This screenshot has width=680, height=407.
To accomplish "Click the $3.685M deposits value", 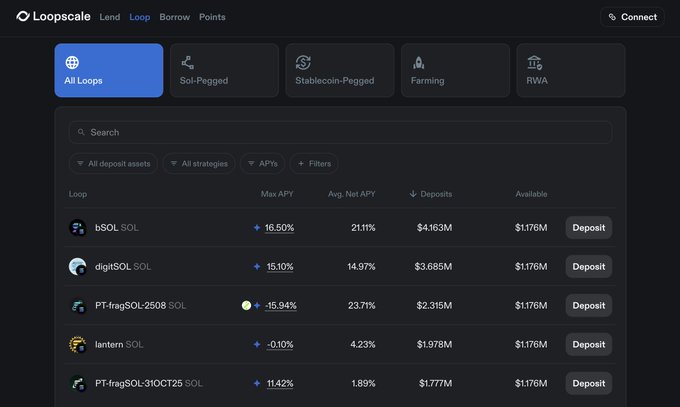I will point(433,267).
